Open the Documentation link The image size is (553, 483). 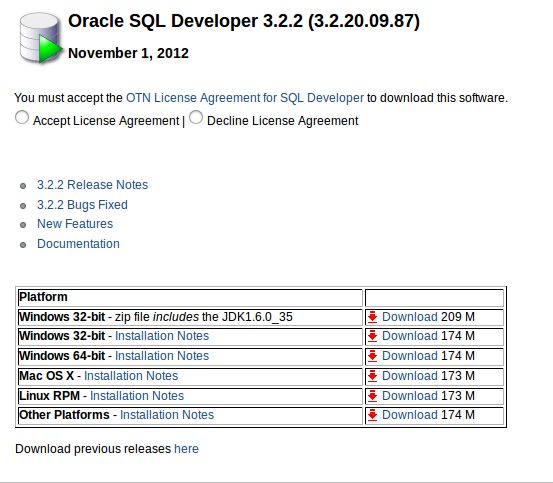78,244
